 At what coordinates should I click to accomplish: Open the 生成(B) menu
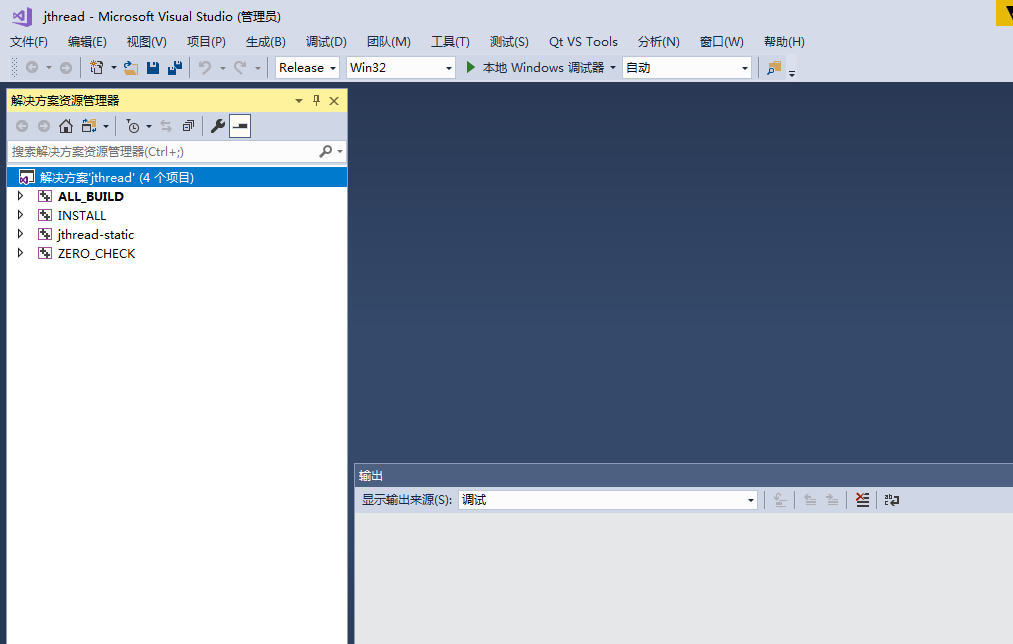pyautogui.click(x=266, y=42)
